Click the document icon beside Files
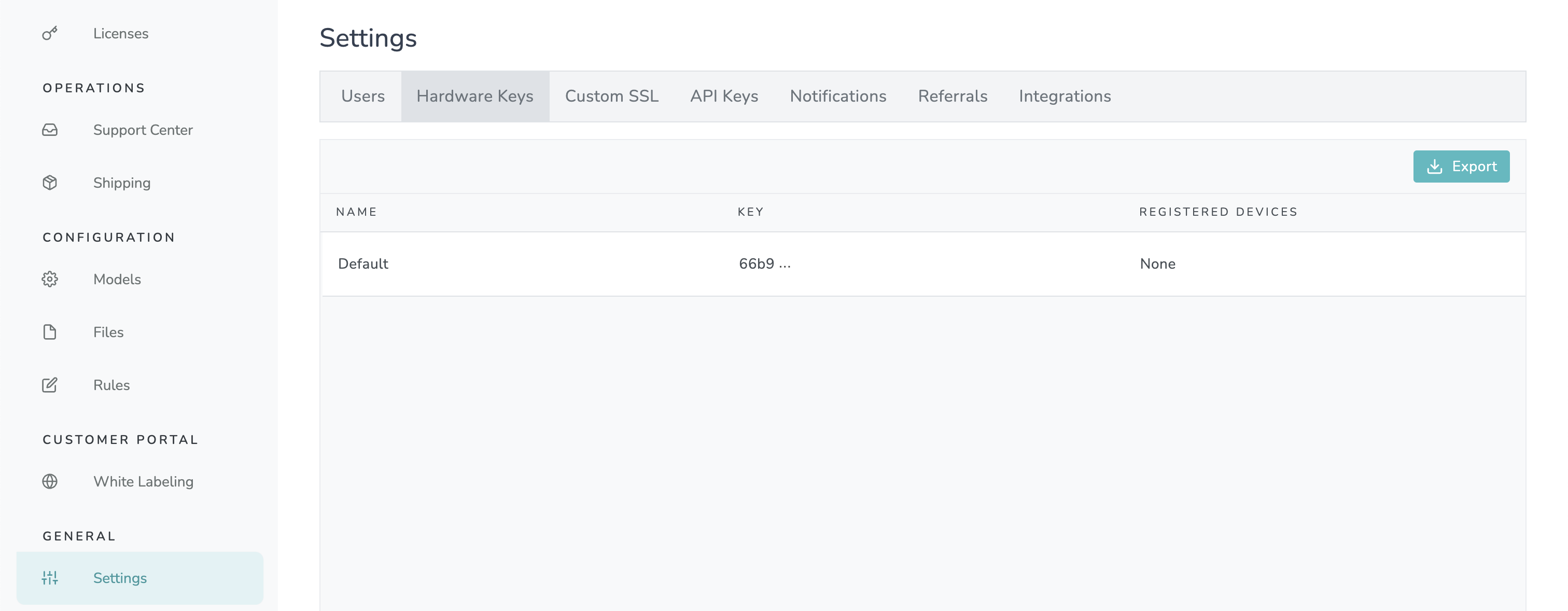Screen dimensions: 1568x611 (x=50, y=332)
